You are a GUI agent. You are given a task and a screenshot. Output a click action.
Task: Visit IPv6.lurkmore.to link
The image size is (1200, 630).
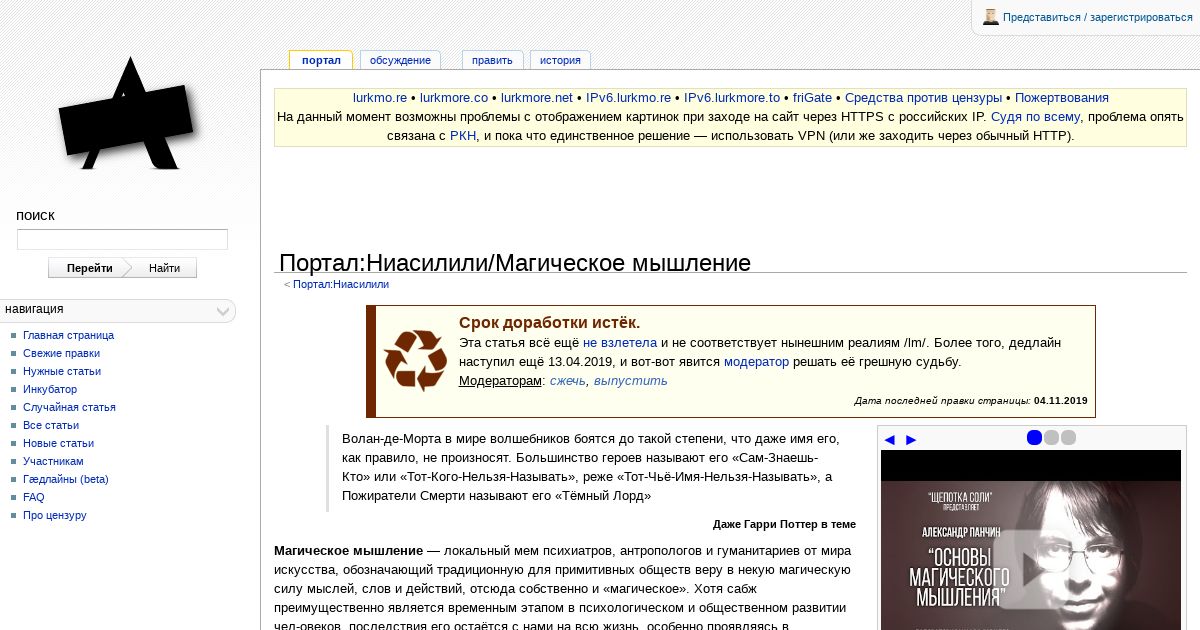point(732,98)
